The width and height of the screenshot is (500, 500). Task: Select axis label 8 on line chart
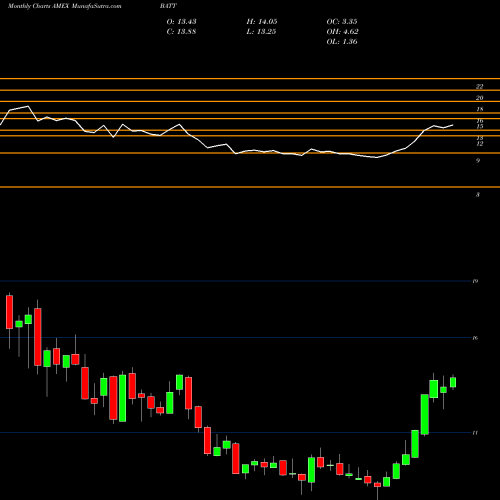(478, 195)
